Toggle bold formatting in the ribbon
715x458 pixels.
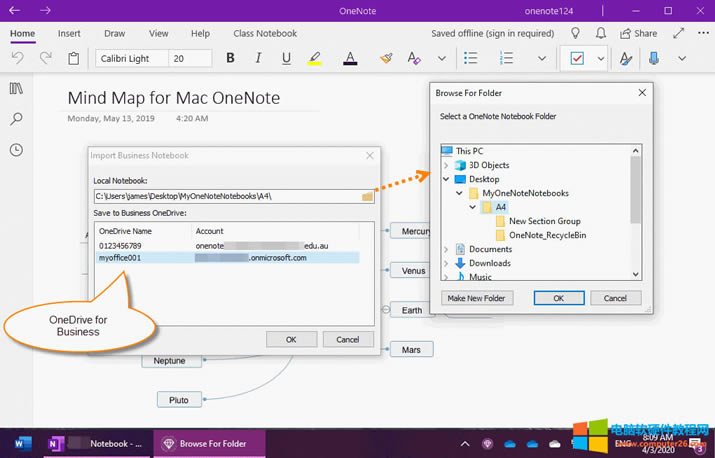pyautogui.click(x=231, y=59)
